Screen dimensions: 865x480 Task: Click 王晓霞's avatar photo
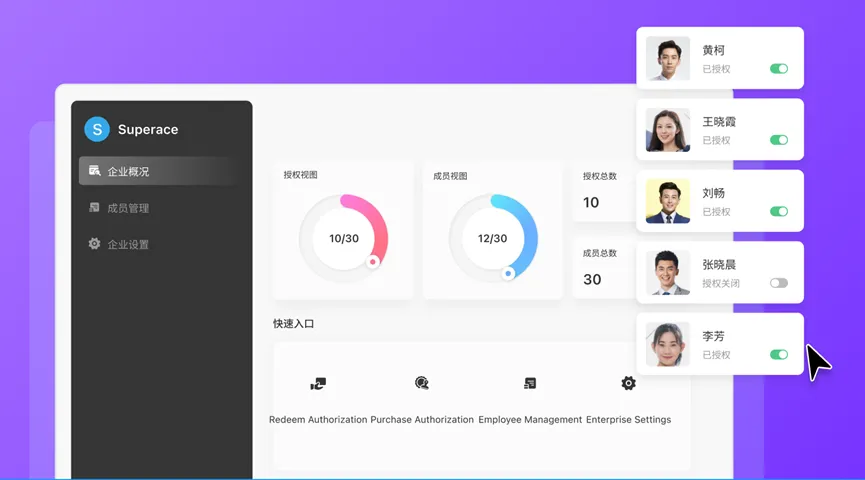[668, 130]
